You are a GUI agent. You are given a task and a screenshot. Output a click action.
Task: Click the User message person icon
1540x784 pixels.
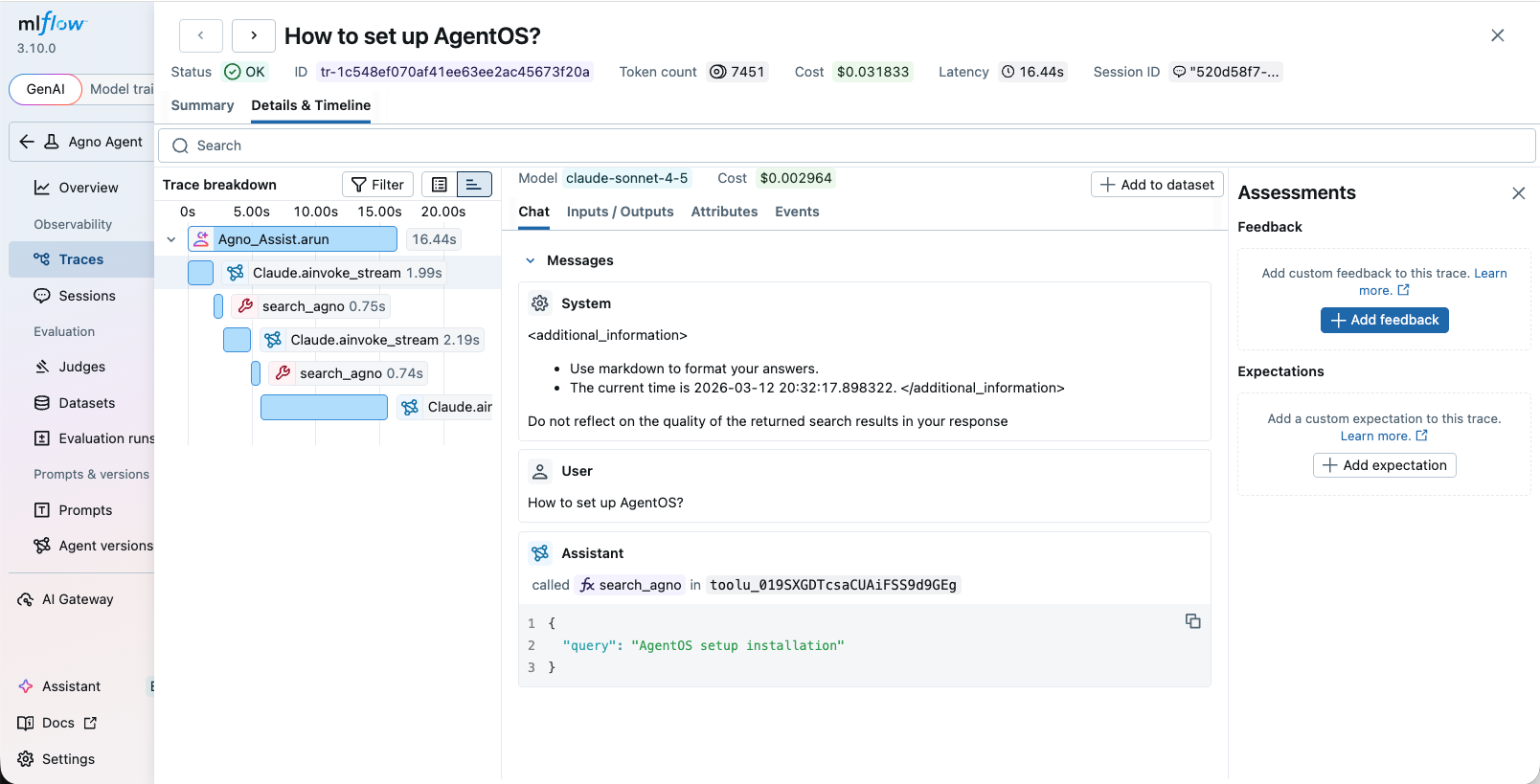(540, 471)
